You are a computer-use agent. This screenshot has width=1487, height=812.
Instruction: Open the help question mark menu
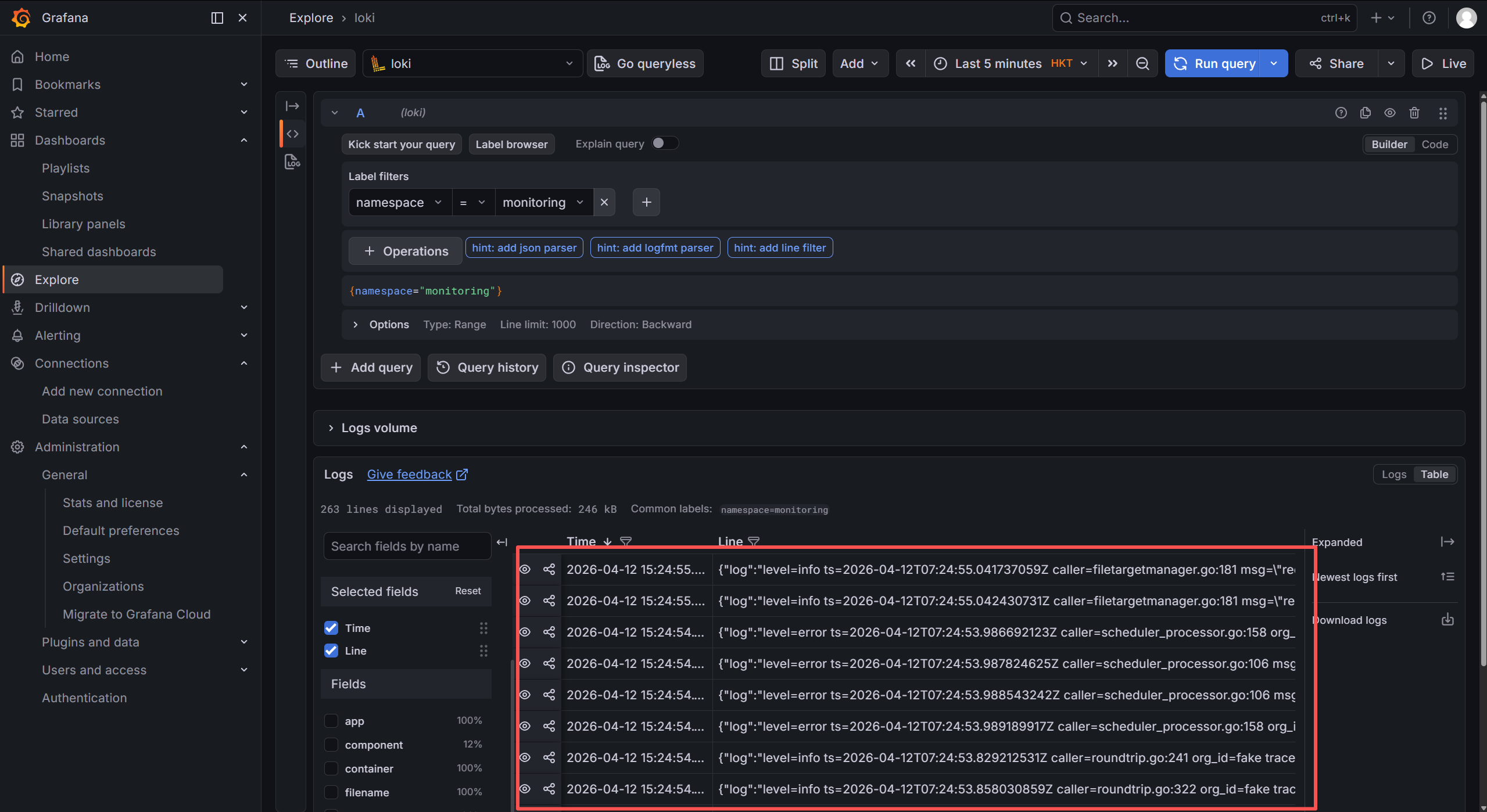tap(1429, 18)
